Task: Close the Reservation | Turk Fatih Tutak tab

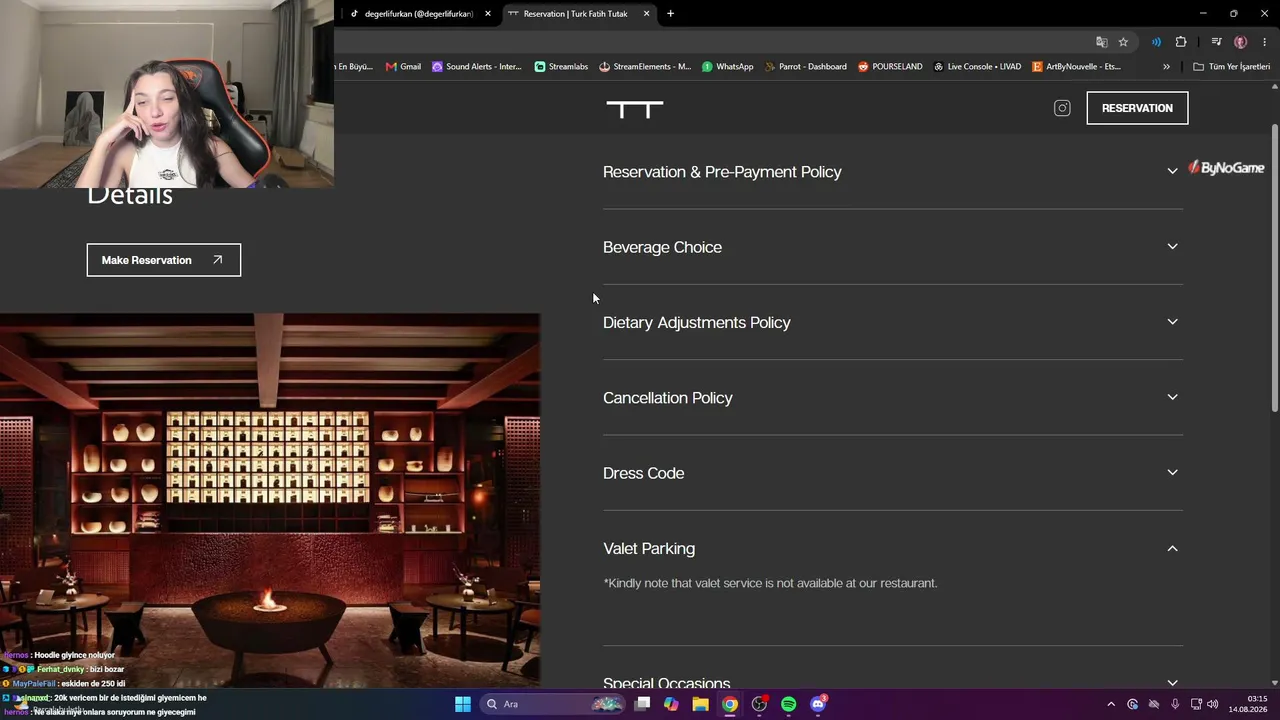Action: tap(646, 14)
